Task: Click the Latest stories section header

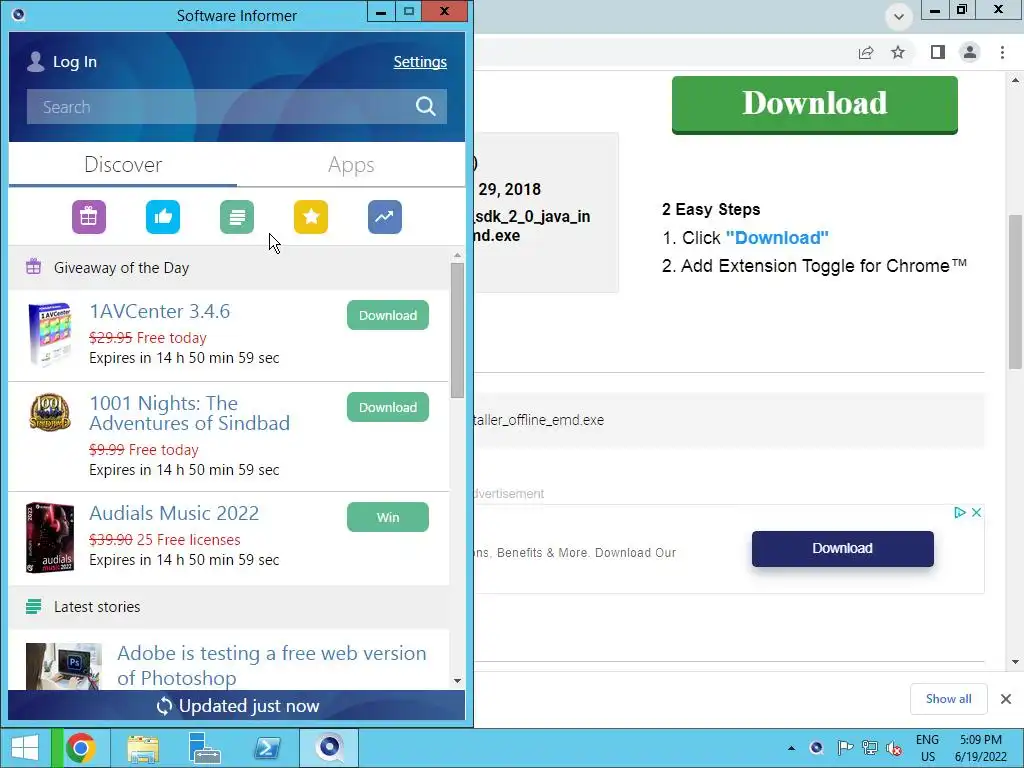Action: [229, 607]
